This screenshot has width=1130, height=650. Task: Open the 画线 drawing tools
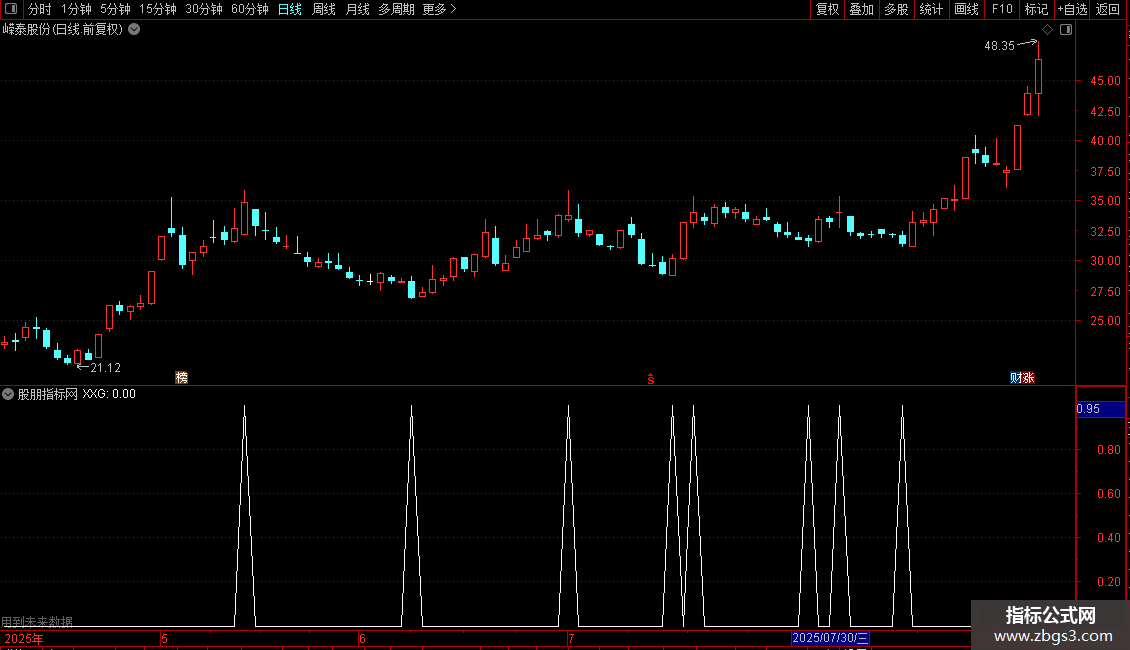pyautogui.click(x=966, y=9)
